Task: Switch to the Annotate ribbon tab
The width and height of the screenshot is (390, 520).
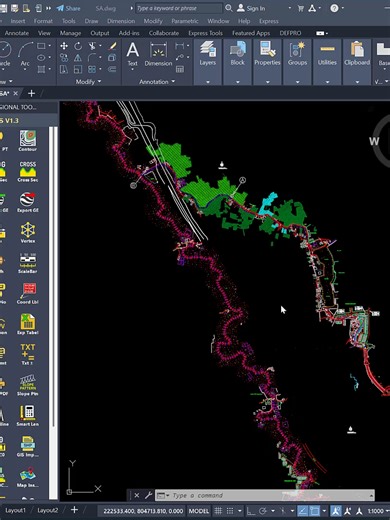Action: 17,33
